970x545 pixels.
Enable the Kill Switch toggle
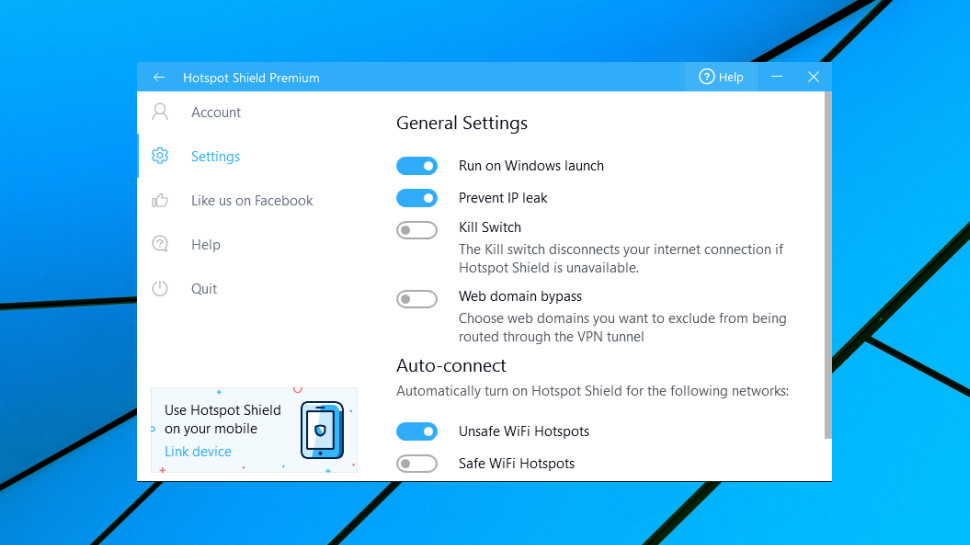(417, 230)
